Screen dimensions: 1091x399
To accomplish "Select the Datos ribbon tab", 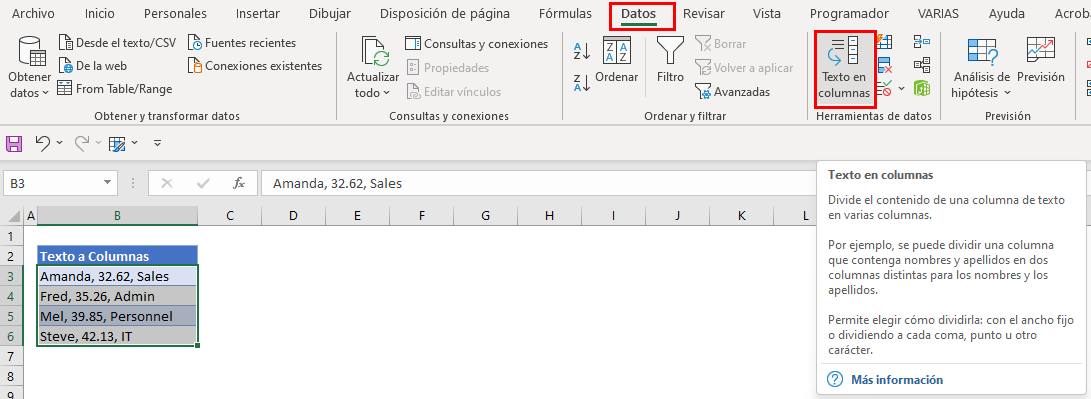I will pyautogui.click(x=639, y=13).
